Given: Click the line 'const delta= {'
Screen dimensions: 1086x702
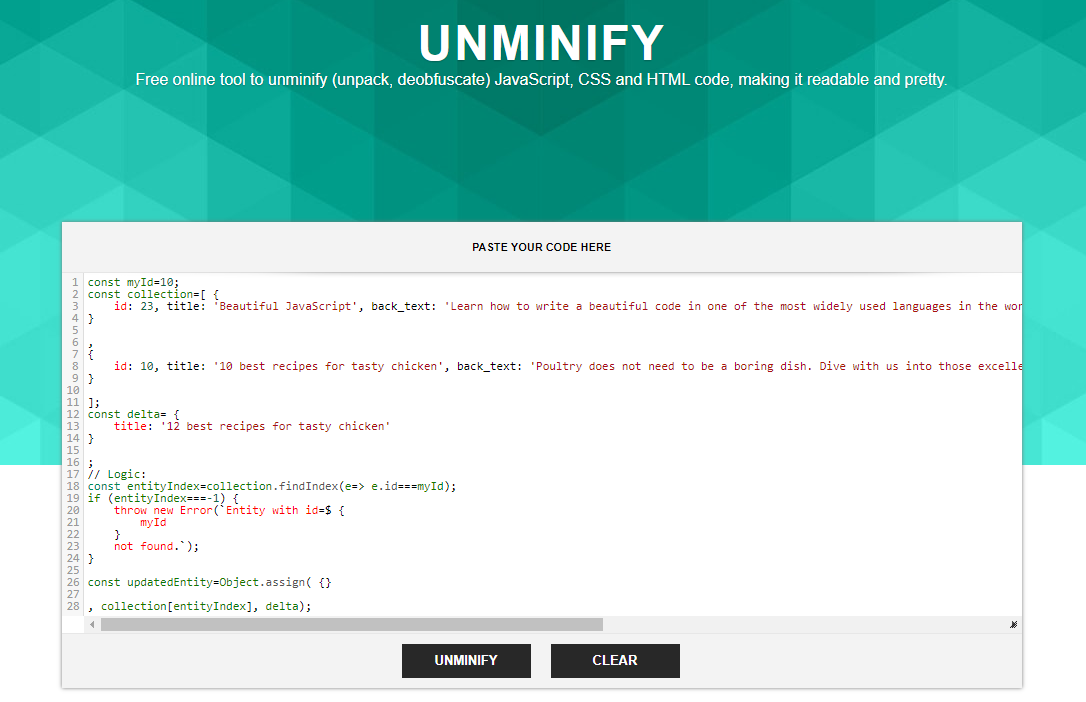Looking at the screenshot, I should click(134, 414).
